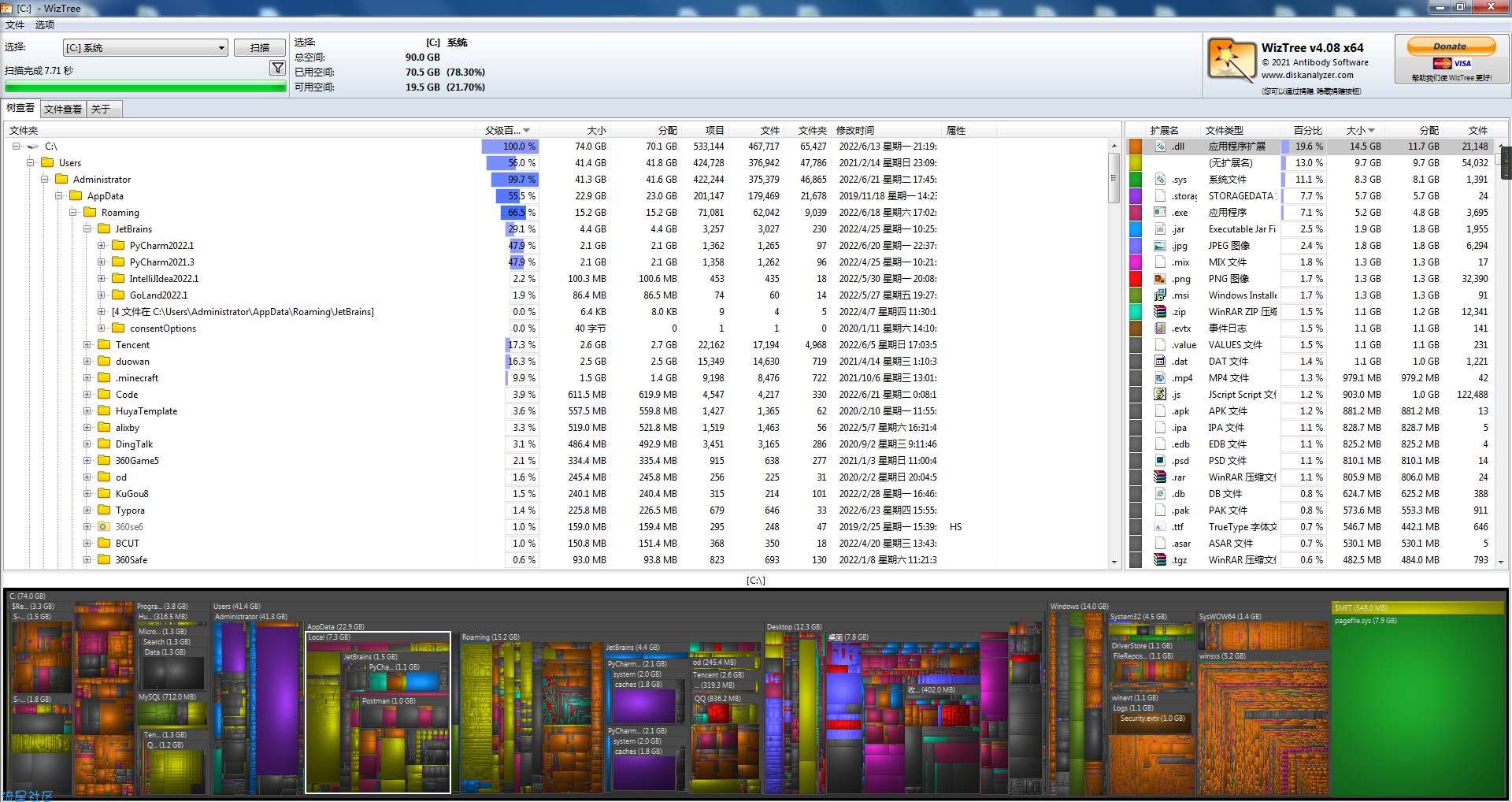Click the .psd file type icon
Image resolution: width=1512 pixels, height=802 pixels.
coord(1160,461)
